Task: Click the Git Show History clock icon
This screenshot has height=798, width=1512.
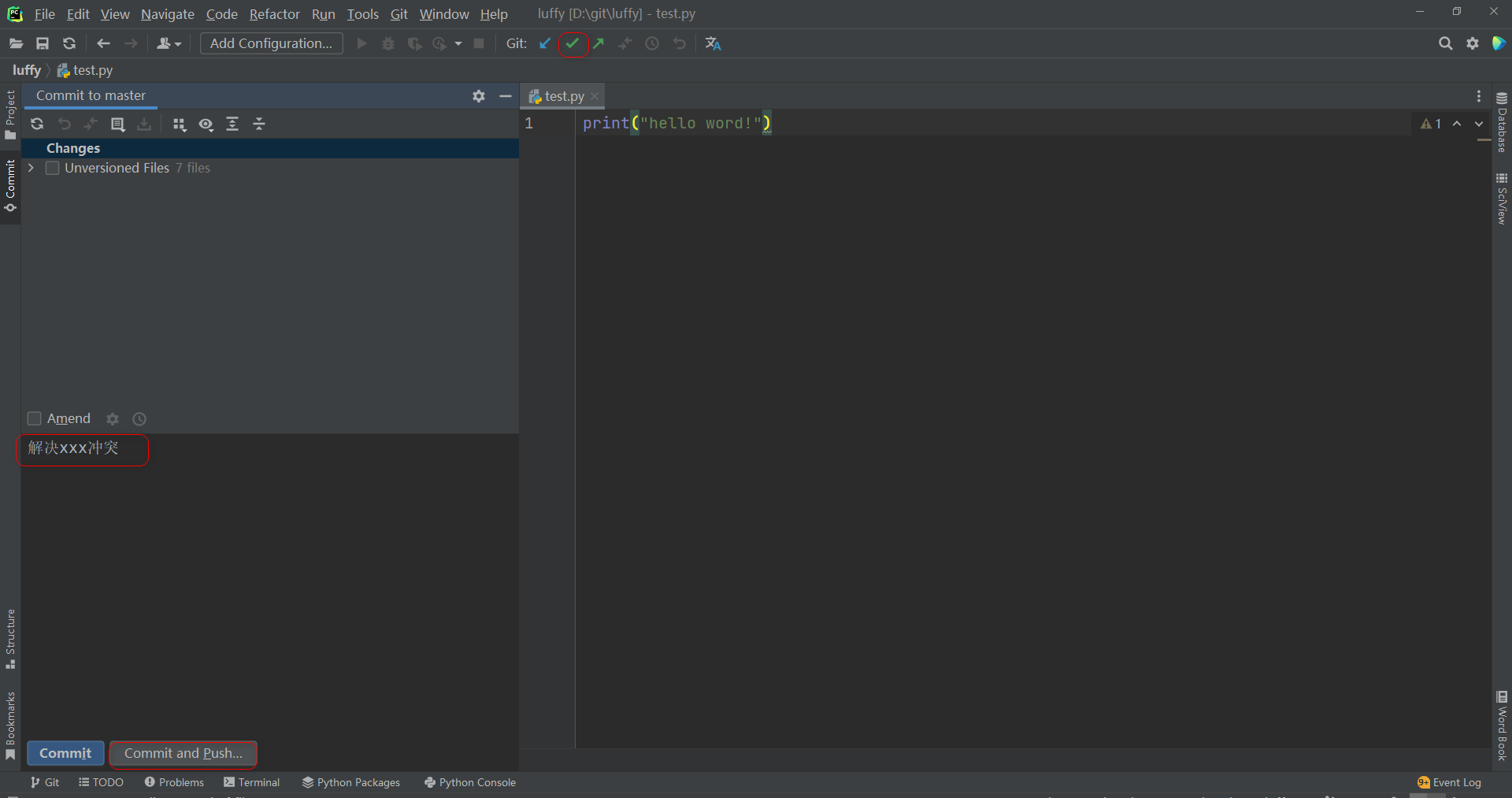Action: [652, 44]
